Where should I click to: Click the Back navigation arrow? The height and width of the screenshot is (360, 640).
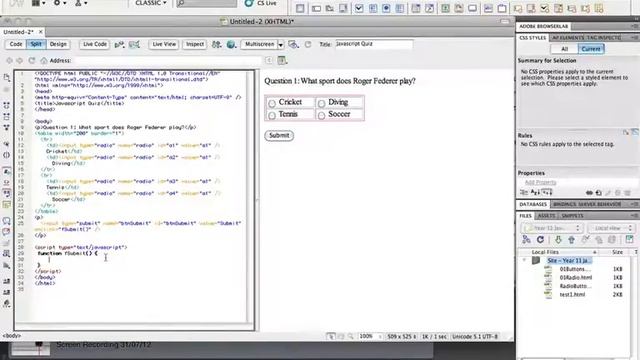(x=9, y=60)
